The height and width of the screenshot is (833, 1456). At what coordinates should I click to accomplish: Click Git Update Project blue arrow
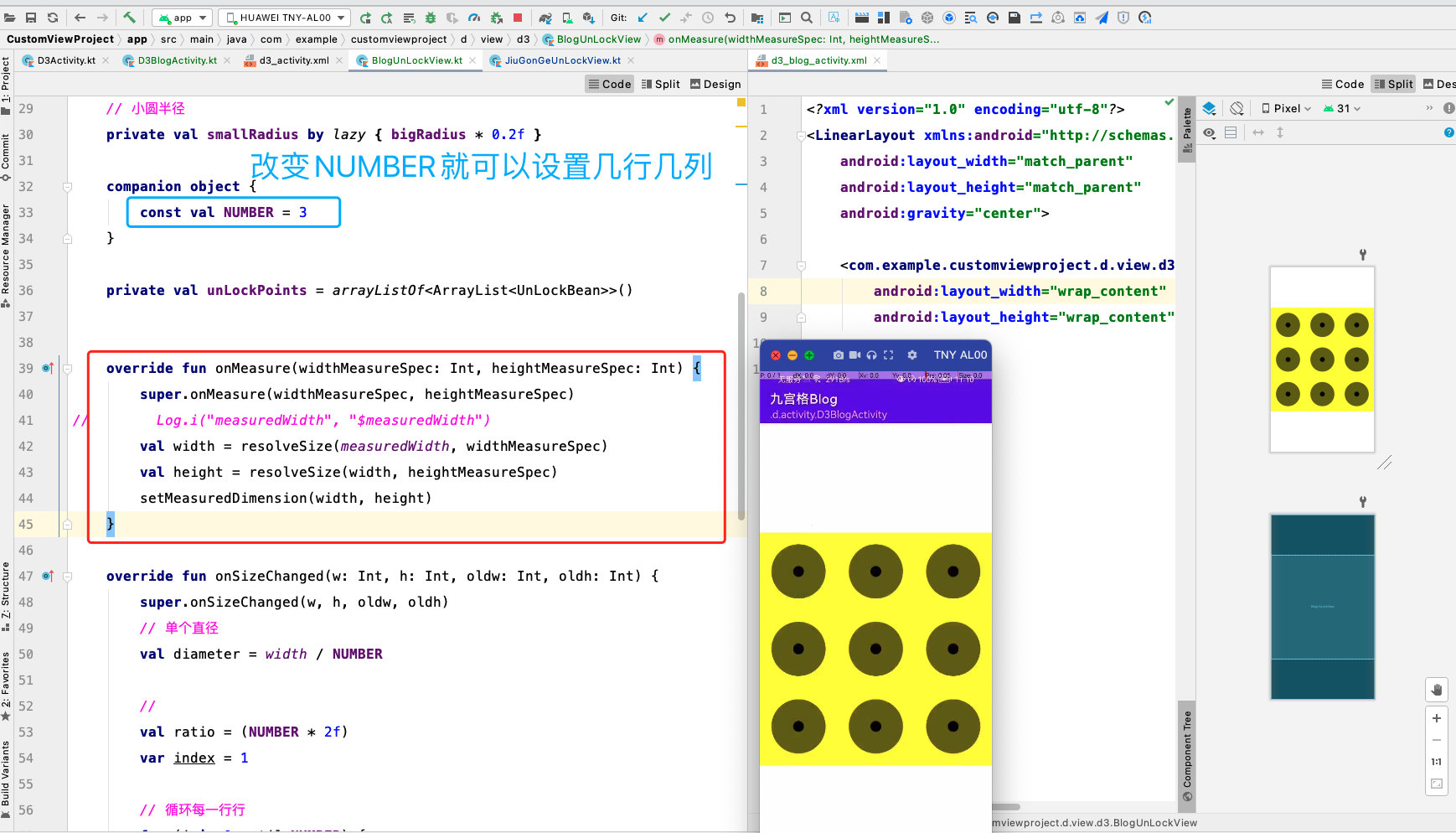click(x=643, y=18)
